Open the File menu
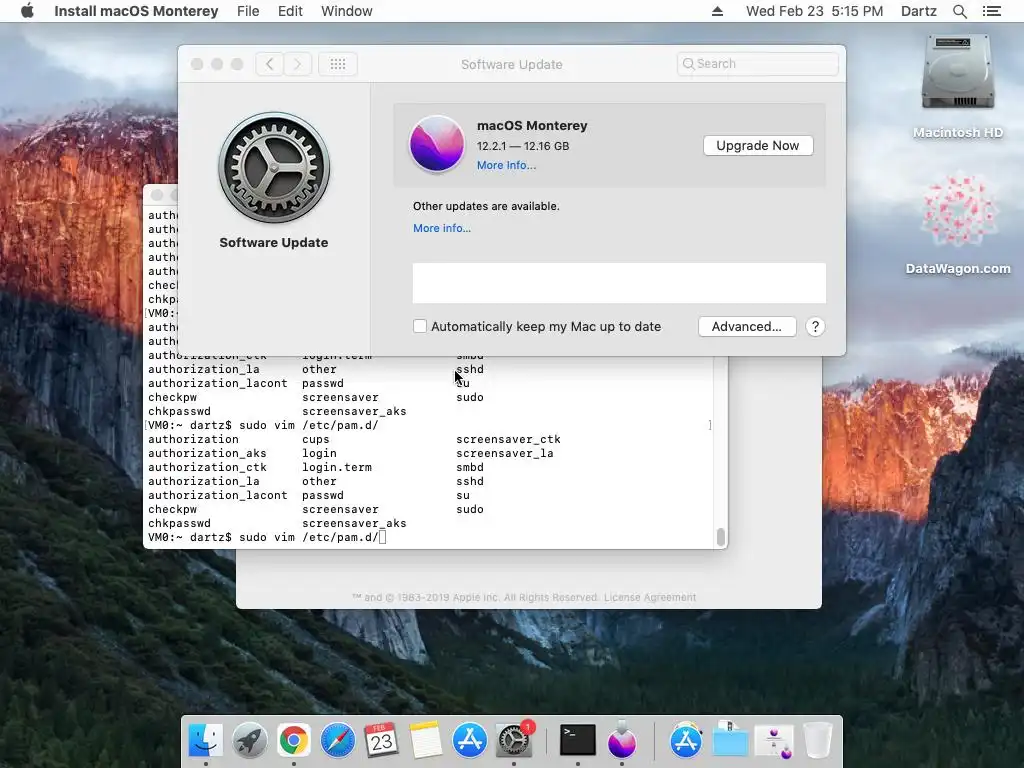The width and height of the screenshot is (1024, 768). pyautogui.click(x=248, y=11)
